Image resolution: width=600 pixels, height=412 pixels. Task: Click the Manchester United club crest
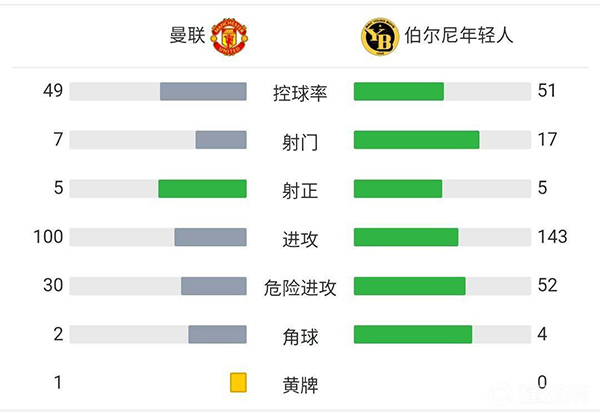pyautogui.click(x=229, y=37)
